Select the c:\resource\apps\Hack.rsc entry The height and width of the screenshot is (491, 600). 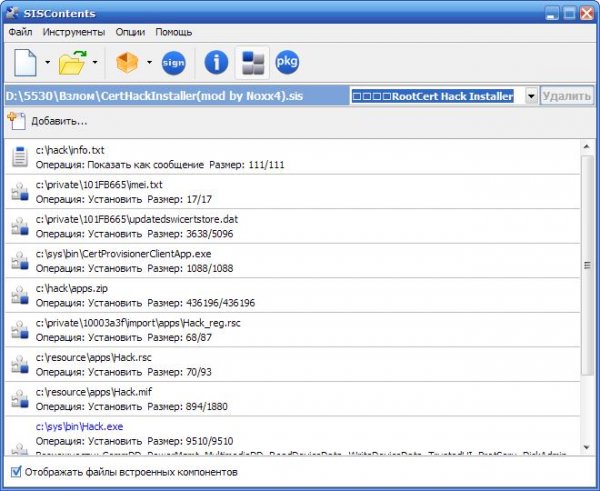pyautogui.click(x=292, y=364)
